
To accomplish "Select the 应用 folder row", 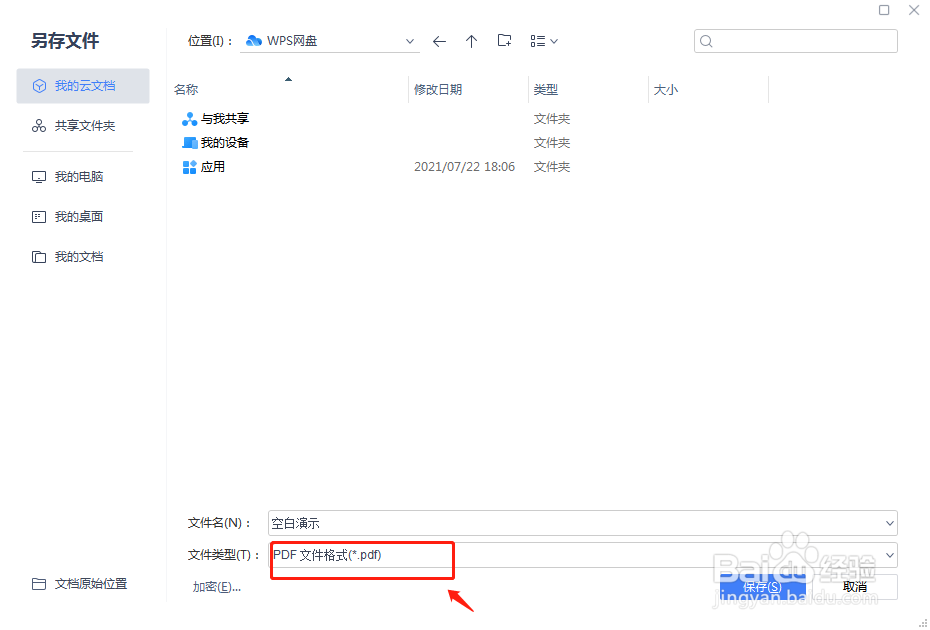I will point(469,167).
